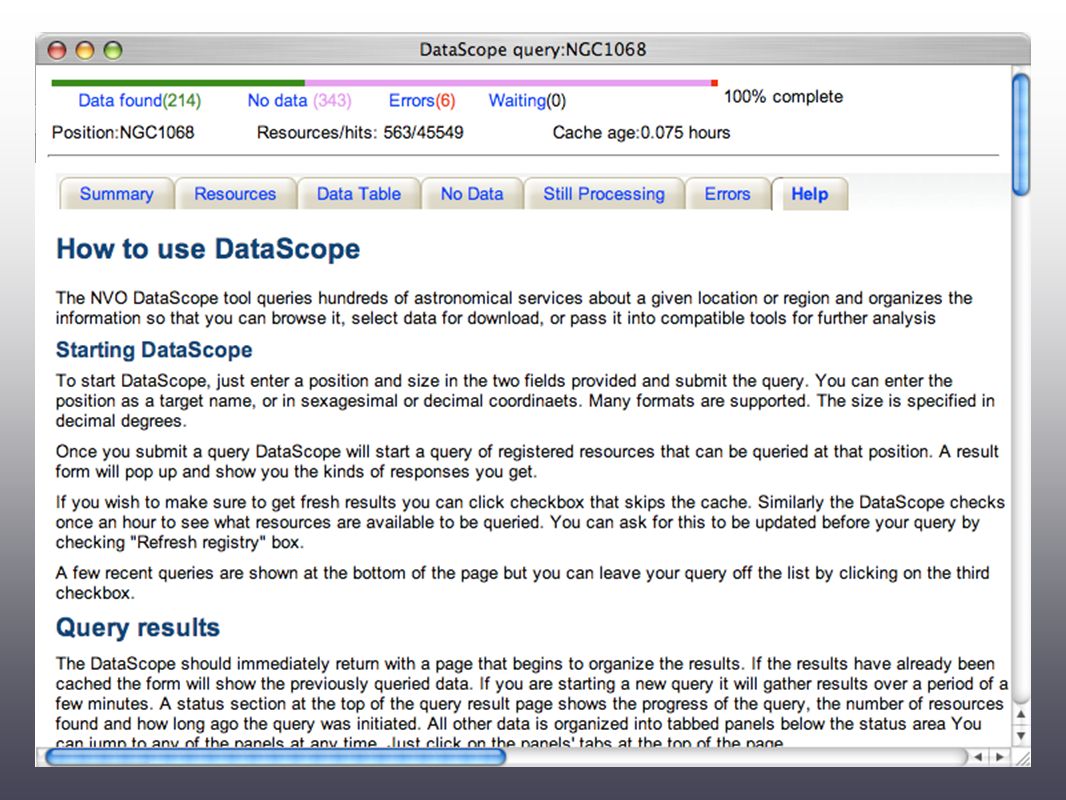Click the Starting DataScope heading
This screenshot has height=800, width=1066.
coord(154,350)
